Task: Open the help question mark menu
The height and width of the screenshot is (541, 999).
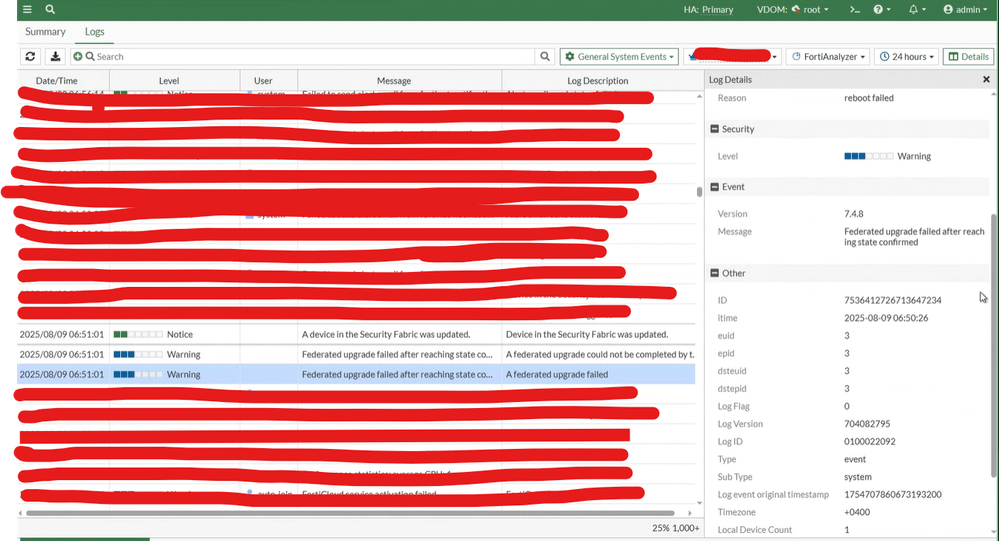Action: click(x=881, y=10)
